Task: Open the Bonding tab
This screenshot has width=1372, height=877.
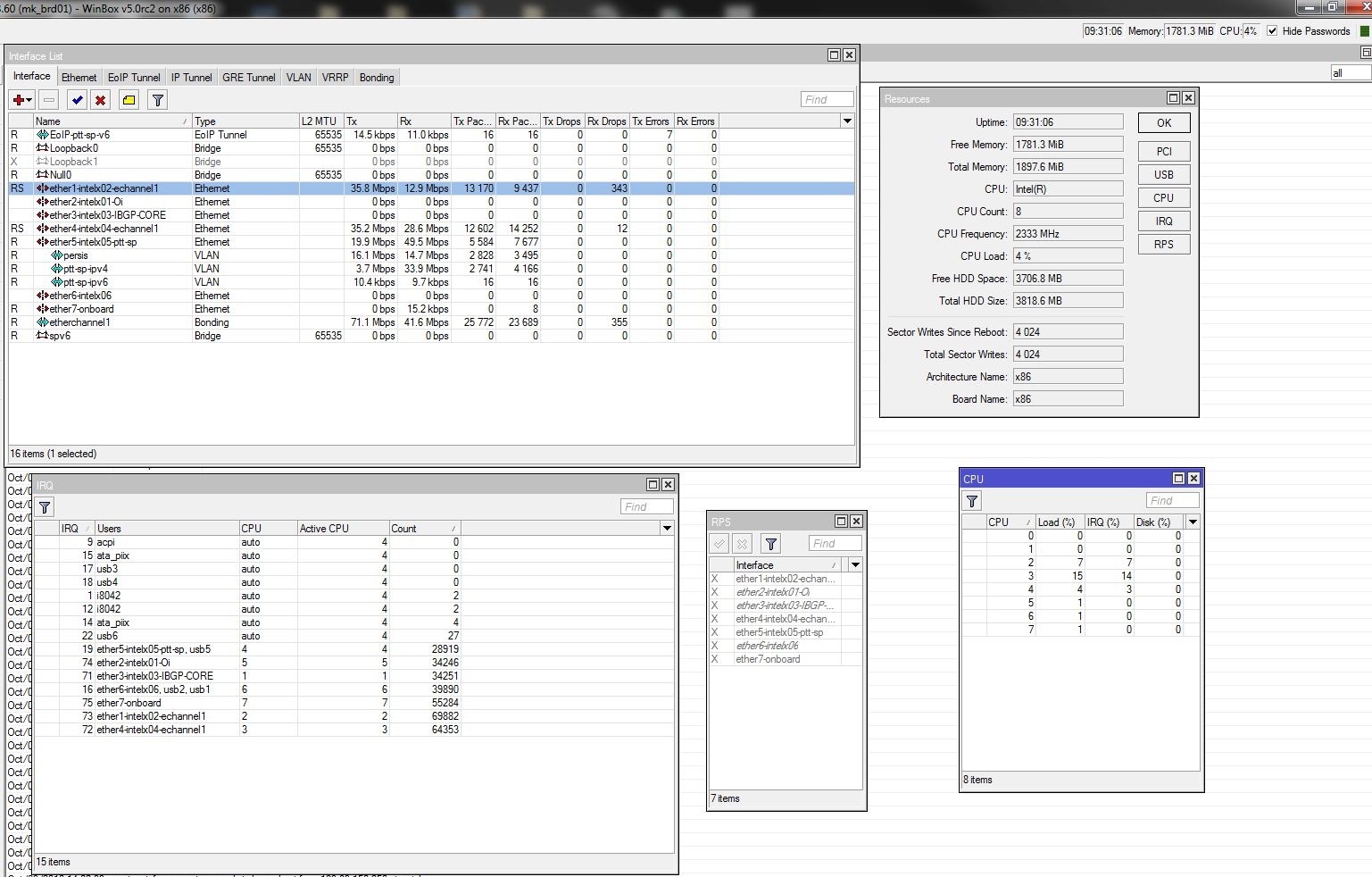Action: pos(376,78)
